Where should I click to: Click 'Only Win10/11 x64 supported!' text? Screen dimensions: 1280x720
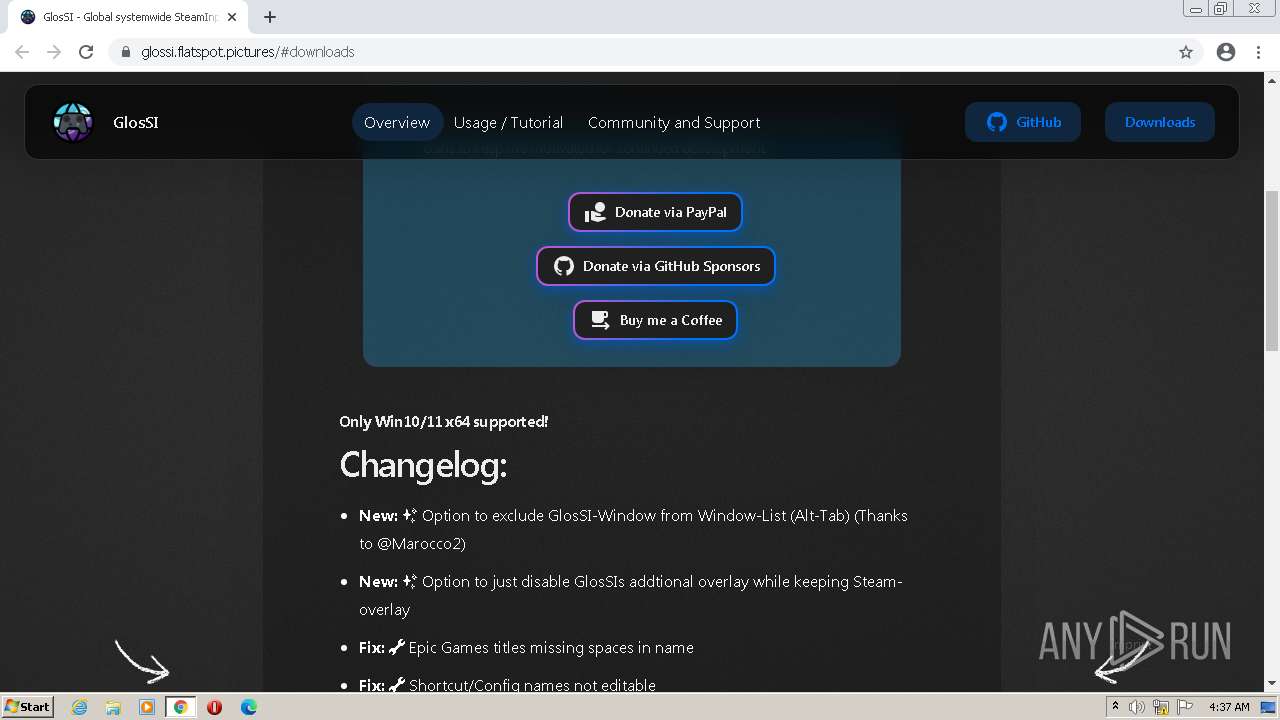(x=443, y=422)
